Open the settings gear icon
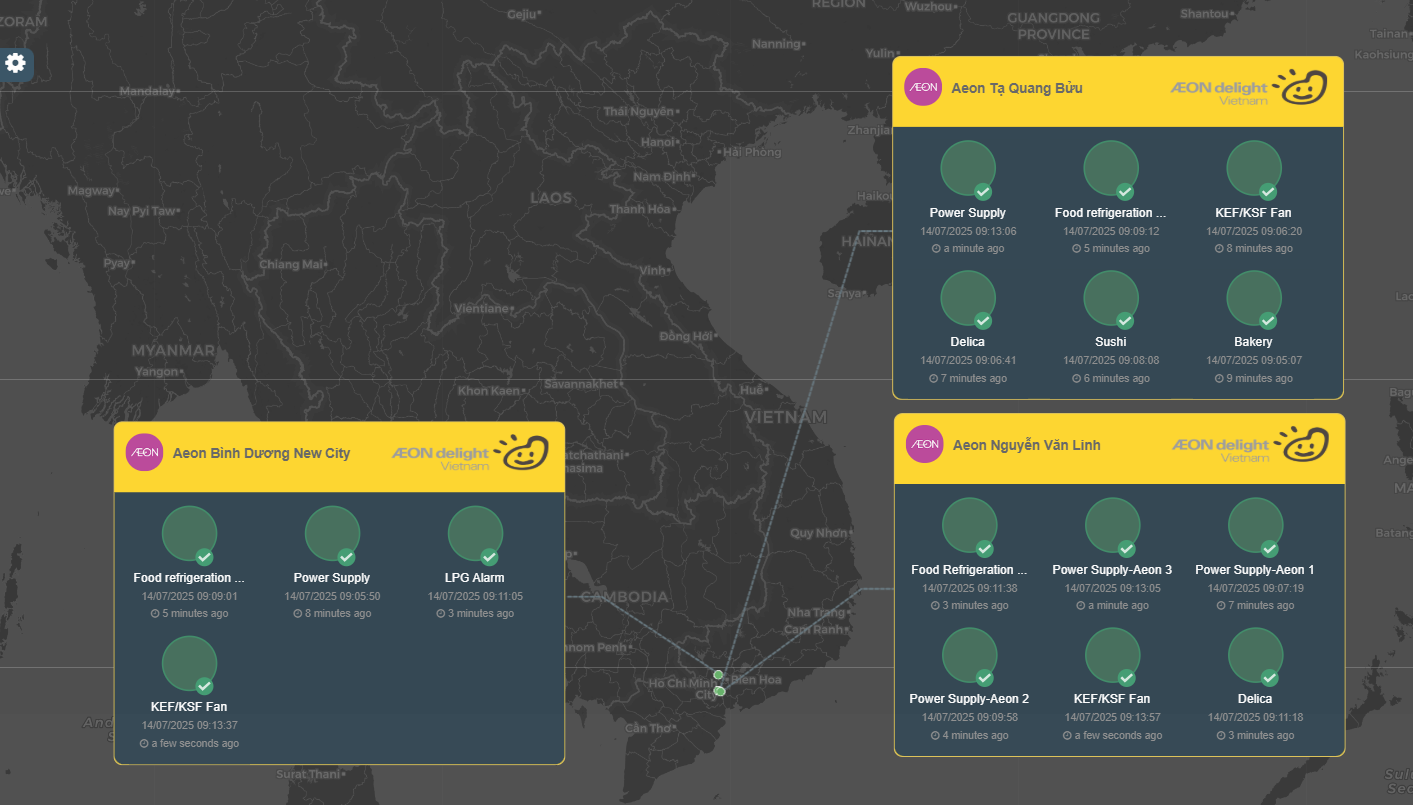 (x=15, y=63)
